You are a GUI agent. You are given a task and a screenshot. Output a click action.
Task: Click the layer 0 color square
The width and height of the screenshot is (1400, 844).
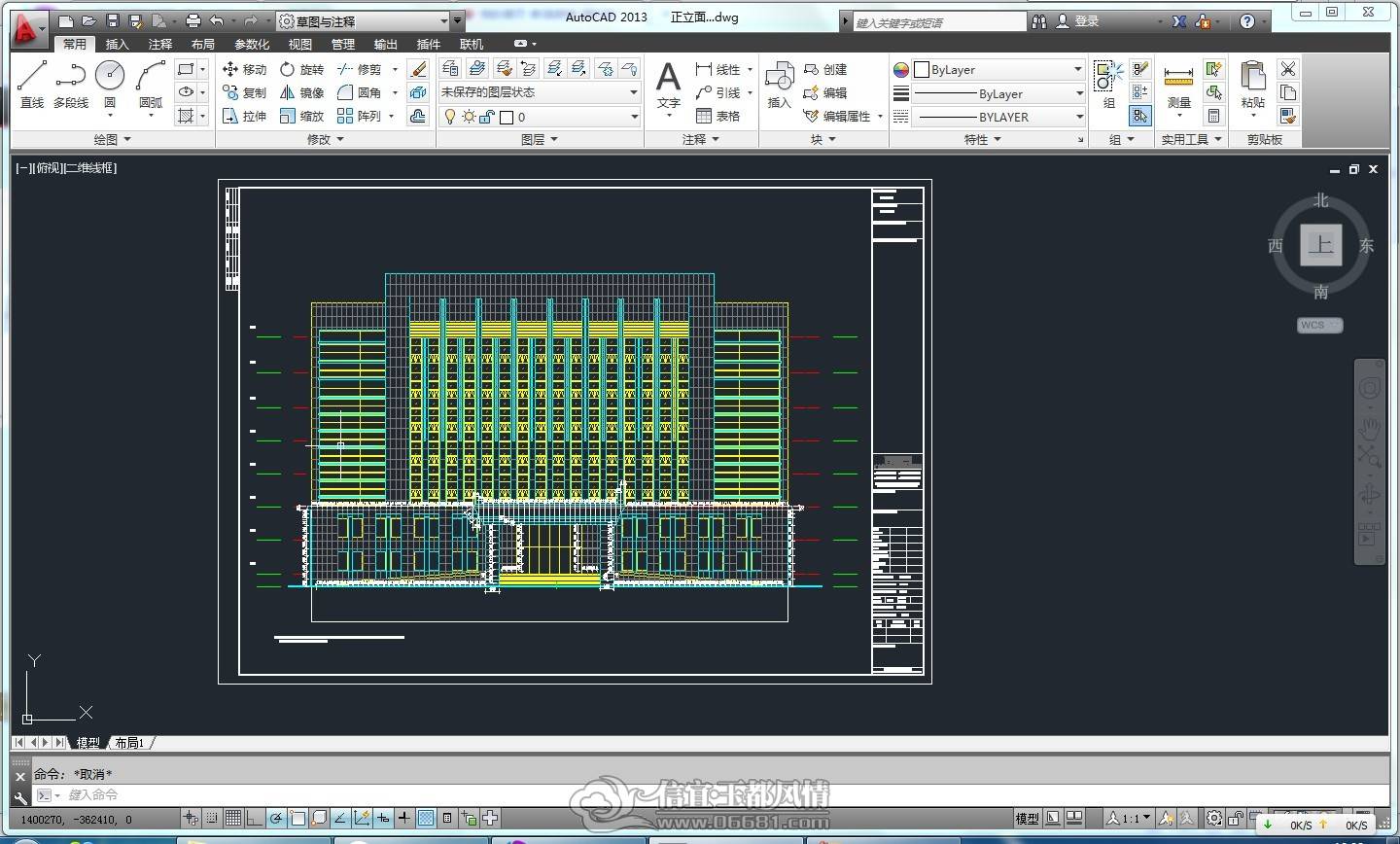(x=506, y=117)
